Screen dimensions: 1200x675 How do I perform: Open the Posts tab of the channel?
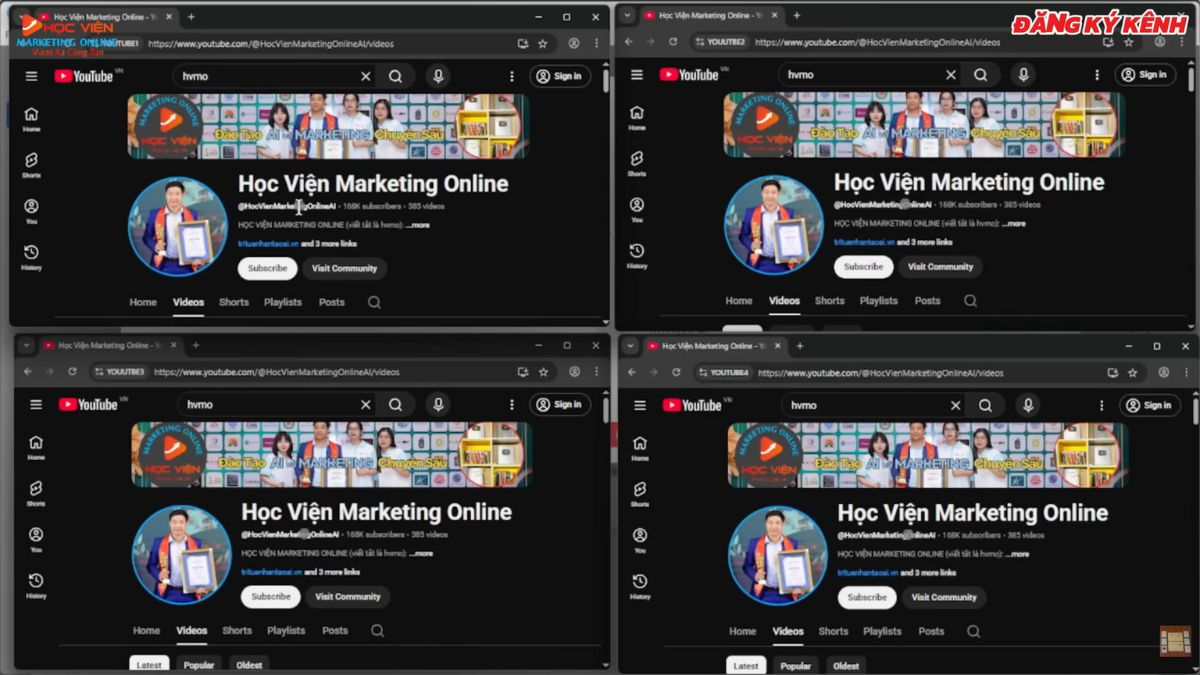tap(331, 301)
